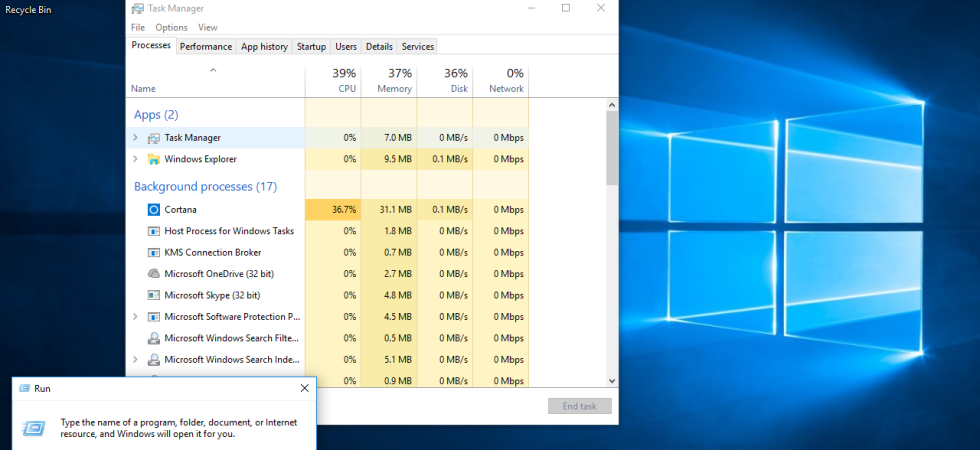Expand Microsoft Windows Search Indexer group
Image resolution: width=980 pixels, height=450 pixels.
tap(135, 359)
